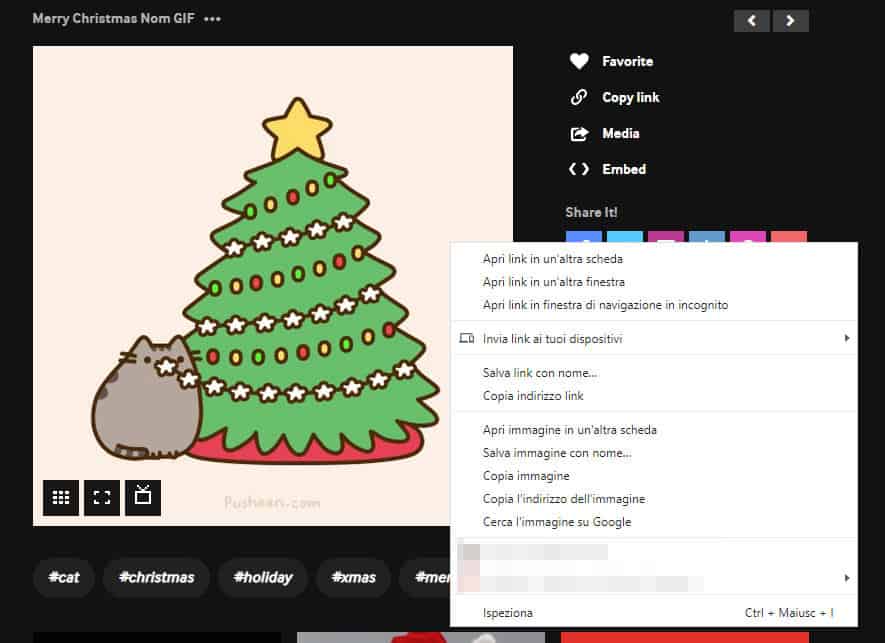Viewport: 885px width, 643px height.
Task: Expand the blurred menu entry's submenu arrow
Action: pos(847,578)
